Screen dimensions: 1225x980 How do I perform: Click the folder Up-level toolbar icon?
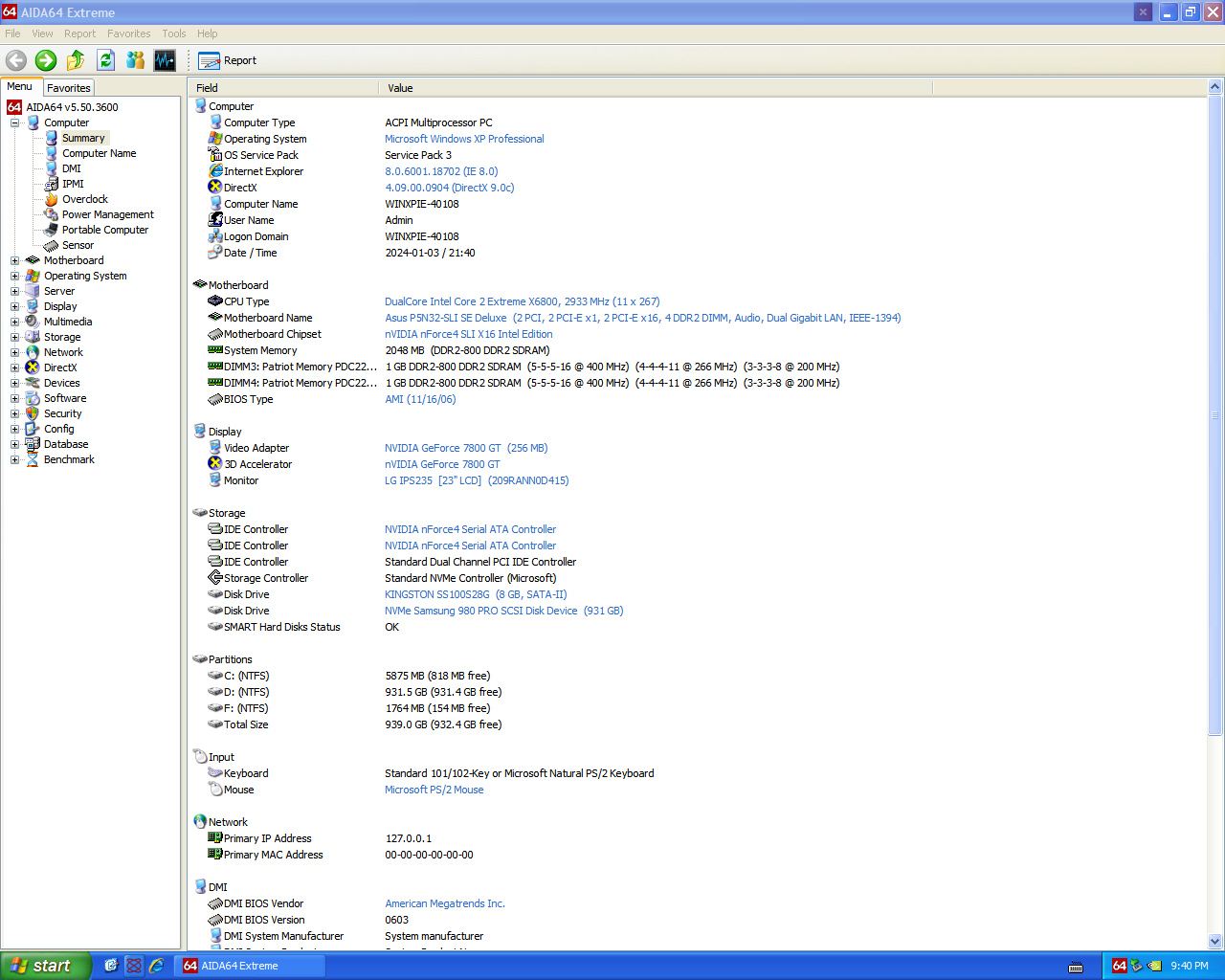[x=76, y=60]
